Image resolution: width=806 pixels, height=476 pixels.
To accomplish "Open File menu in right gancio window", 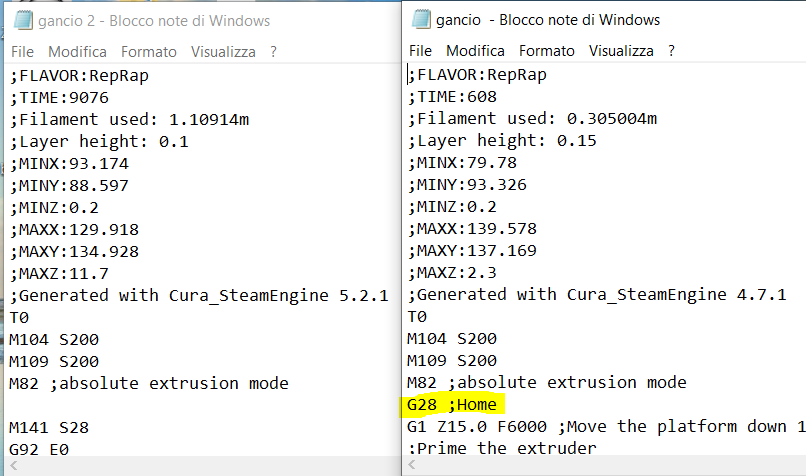I will pos(420,51).
